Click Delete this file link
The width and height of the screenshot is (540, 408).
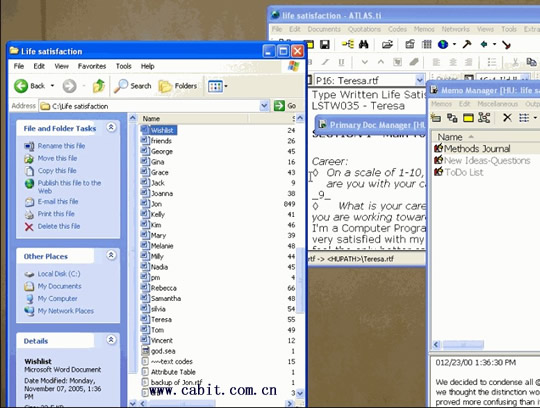[59, 226]
